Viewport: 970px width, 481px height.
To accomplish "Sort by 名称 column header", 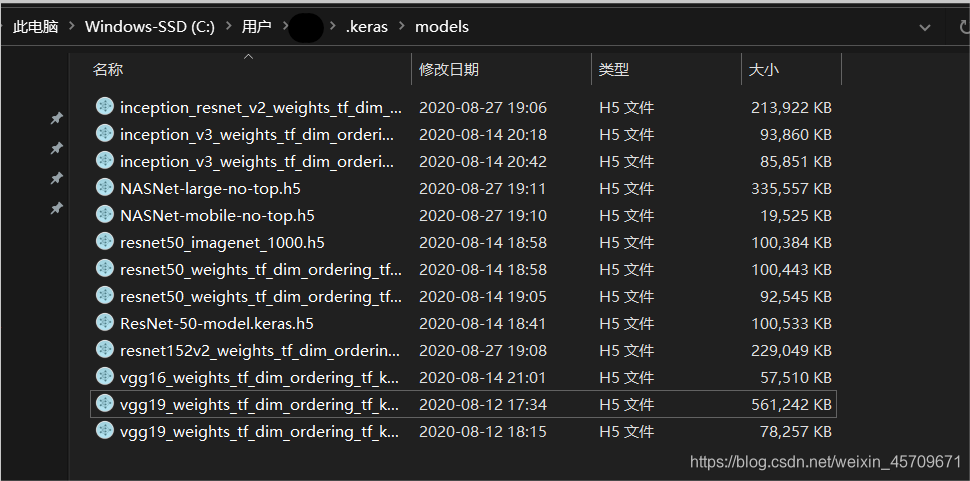I will point(108,69).
